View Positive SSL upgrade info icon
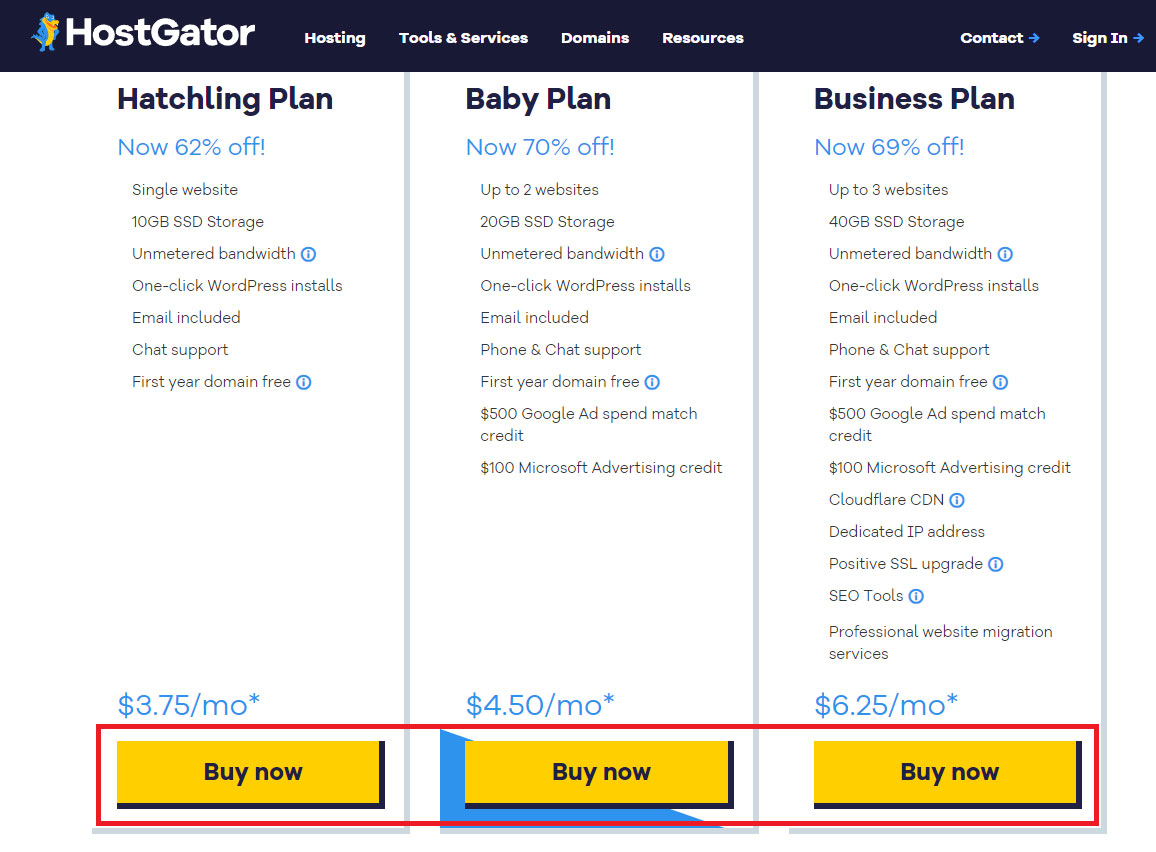The width and height of the screenshot is (1156, 852). click(995, 565)
